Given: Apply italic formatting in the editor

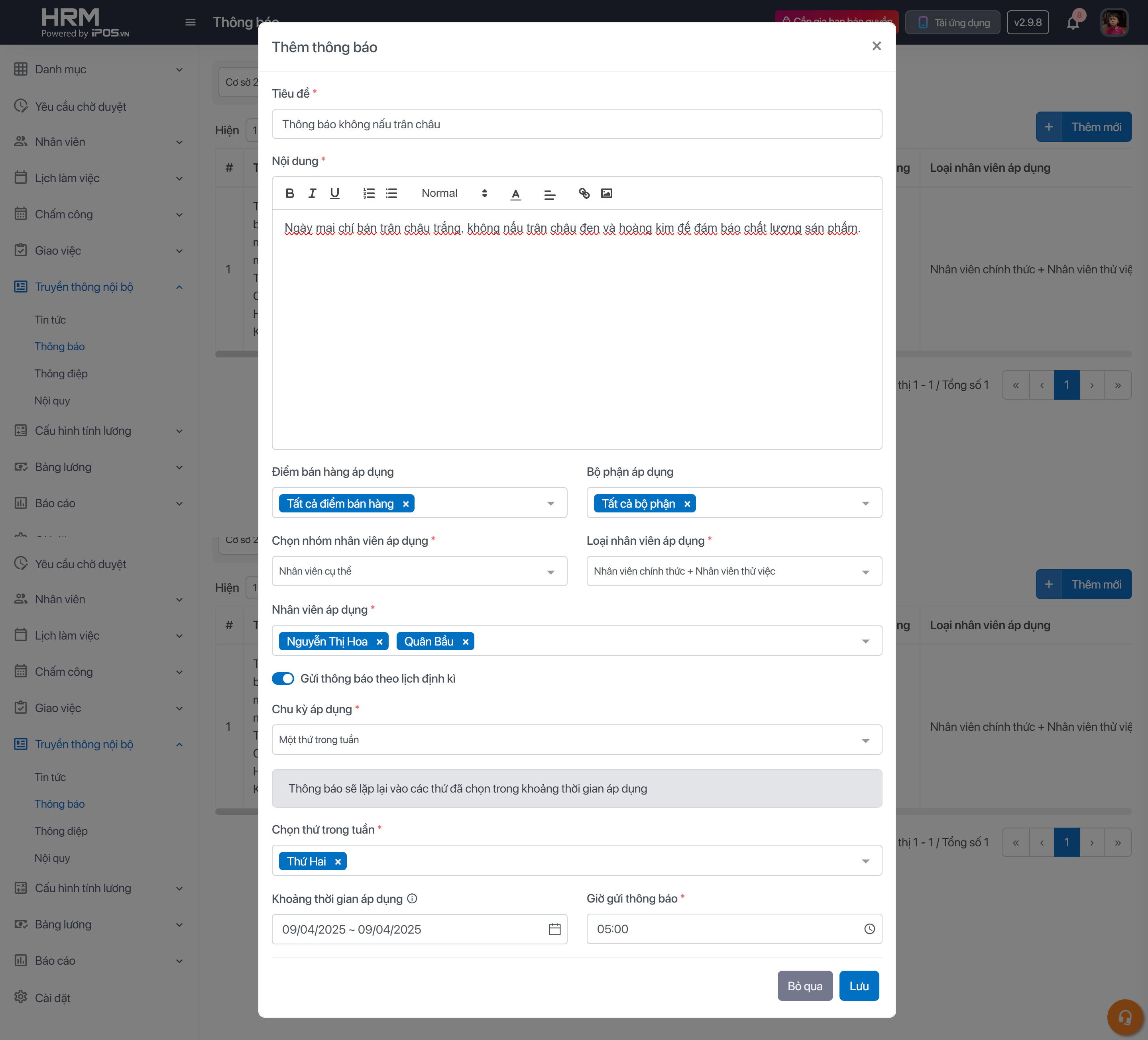Looking at the screenshot, I should 312,194.
